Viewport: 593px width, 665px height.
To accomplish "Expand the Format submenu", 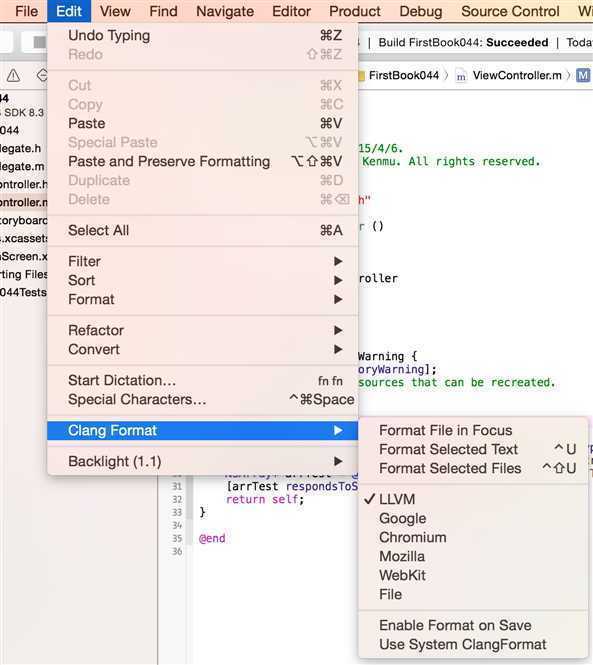I will tap(203, 299).
